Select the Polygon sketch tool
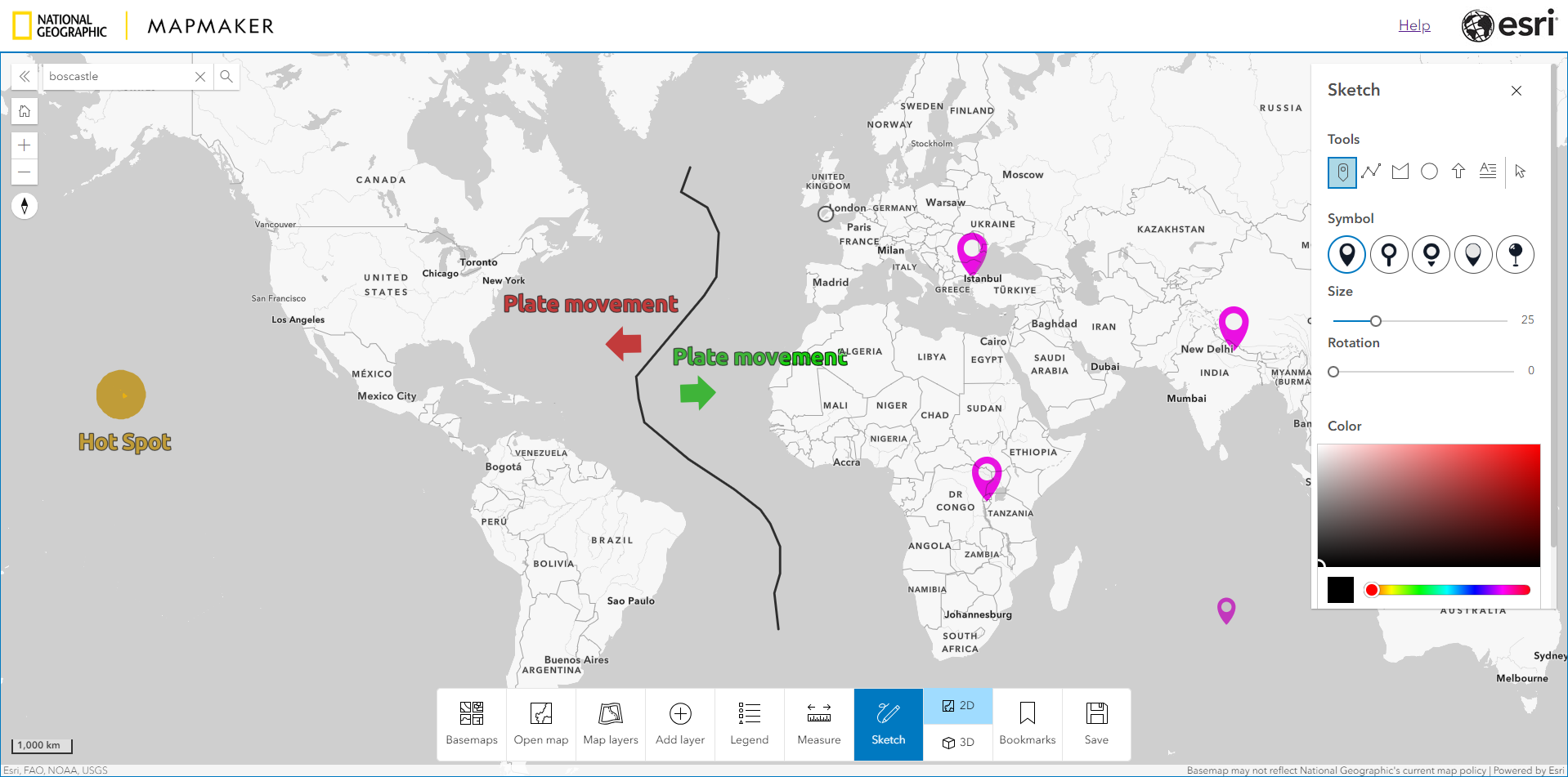This screenshot has height=777, width=1568. [x=1400, y=172]
